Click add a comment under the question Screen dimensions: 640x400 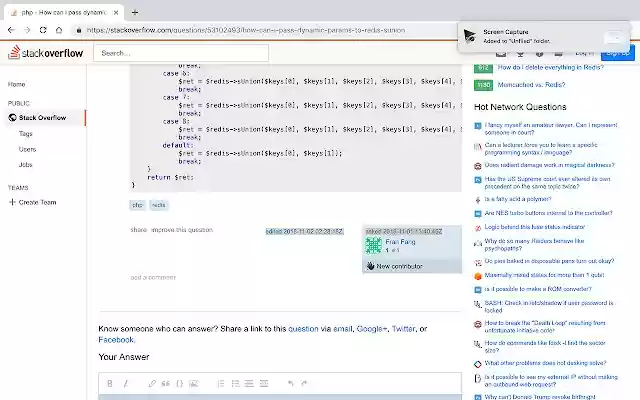pyautogui.click(x=153, y=277)
